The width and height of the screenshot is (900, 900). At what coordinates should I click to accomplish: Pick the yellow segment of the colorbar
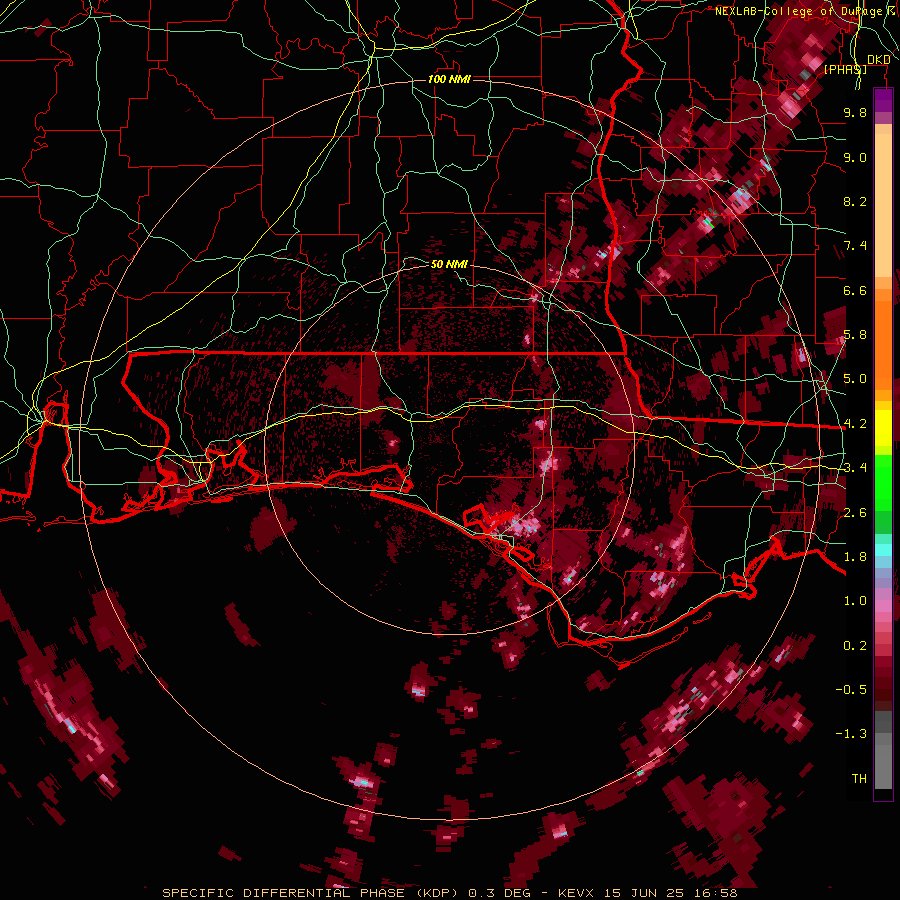click(883, 428)
